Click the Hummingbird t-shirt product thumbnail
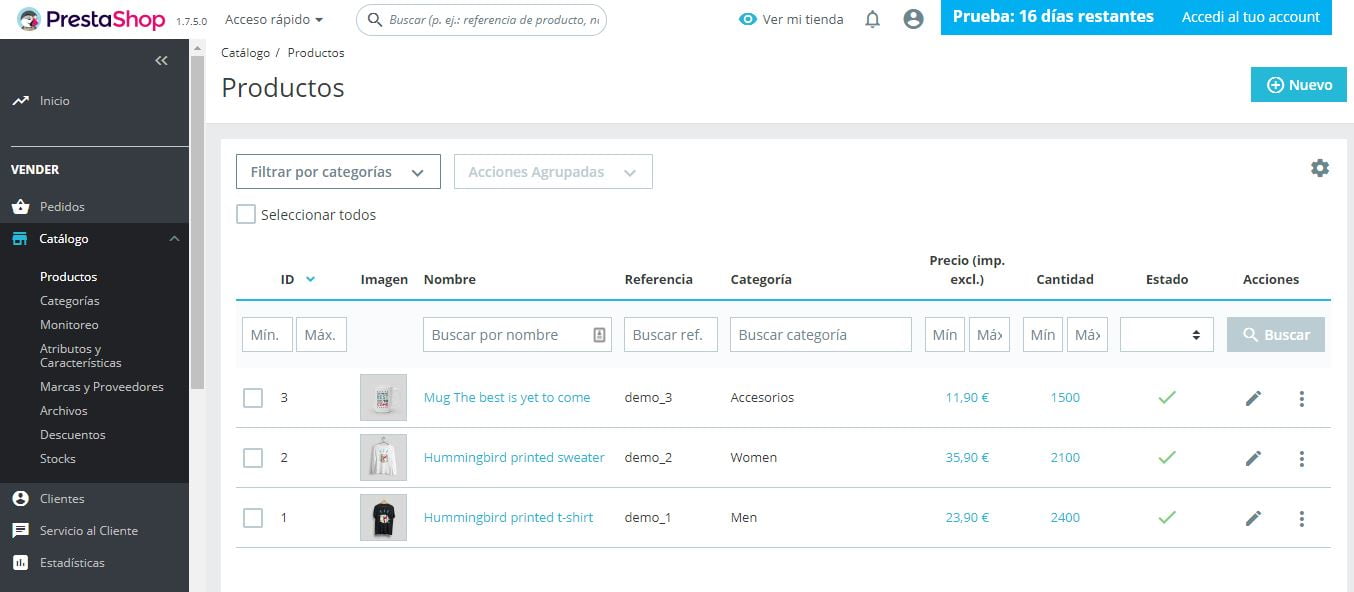The height and width of the screenshot is (592, 1354). 383,517
